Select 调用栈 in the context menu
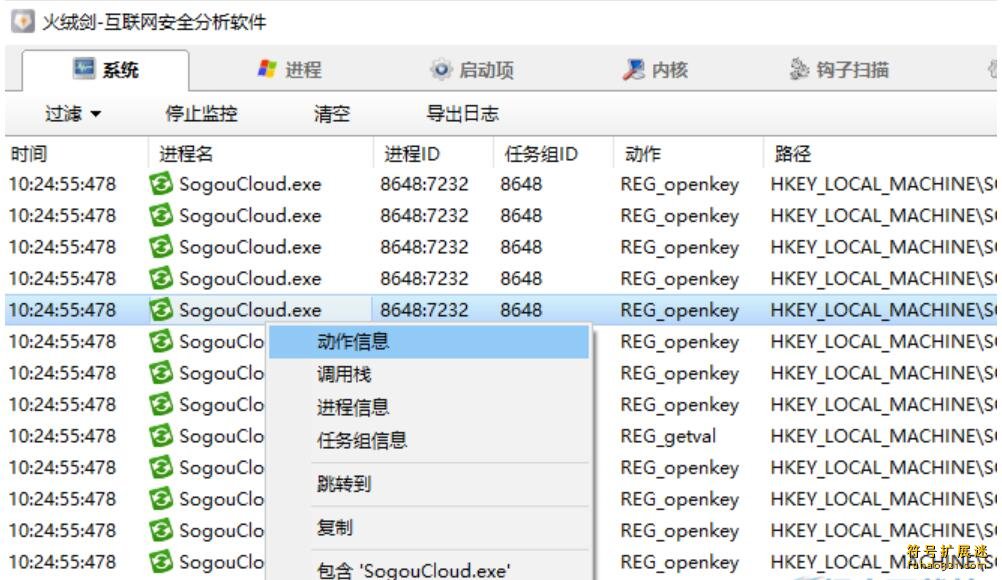Viewport: 1002px width, 580px height. point(344,375)
